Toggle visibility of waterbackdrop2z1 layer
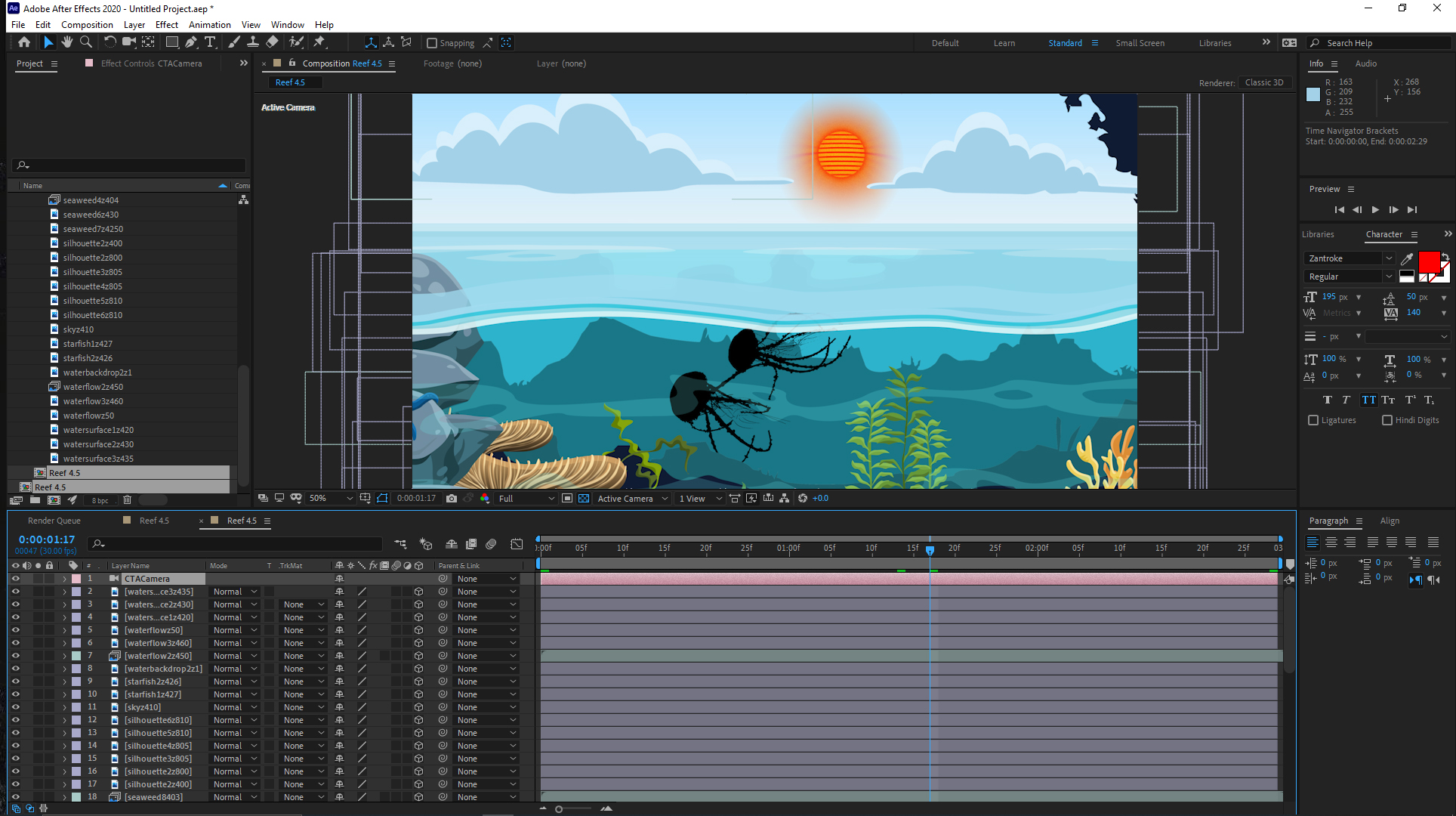 click(x=15, y=669)
